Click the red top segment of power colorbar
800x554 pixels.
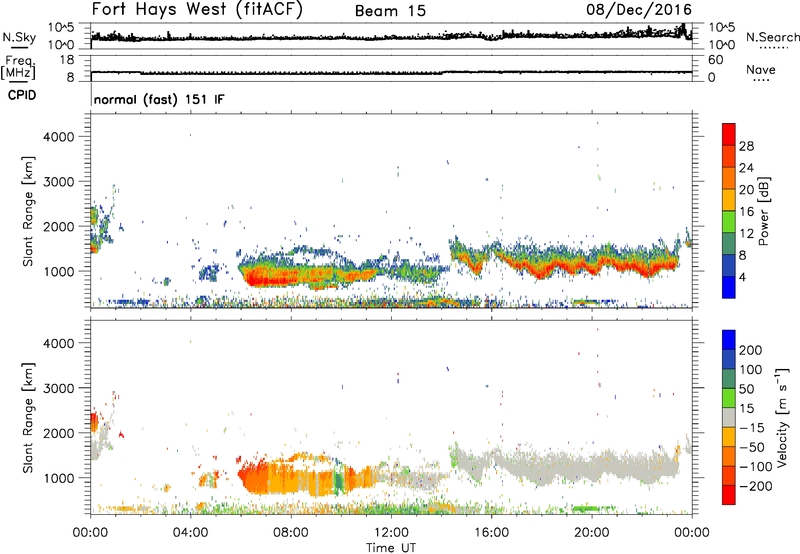(729, 134)
